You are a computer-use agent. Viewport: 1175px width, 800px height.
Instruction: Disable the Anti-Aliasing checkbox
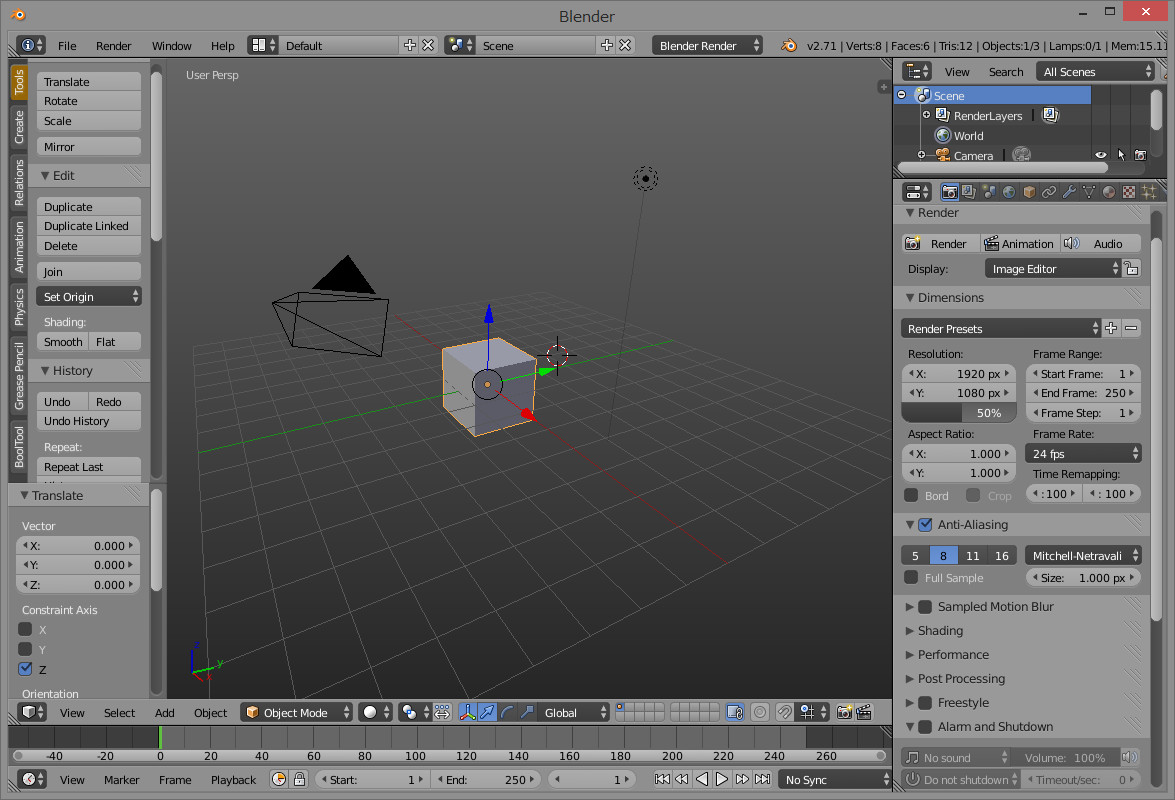[x=925, y=524]
